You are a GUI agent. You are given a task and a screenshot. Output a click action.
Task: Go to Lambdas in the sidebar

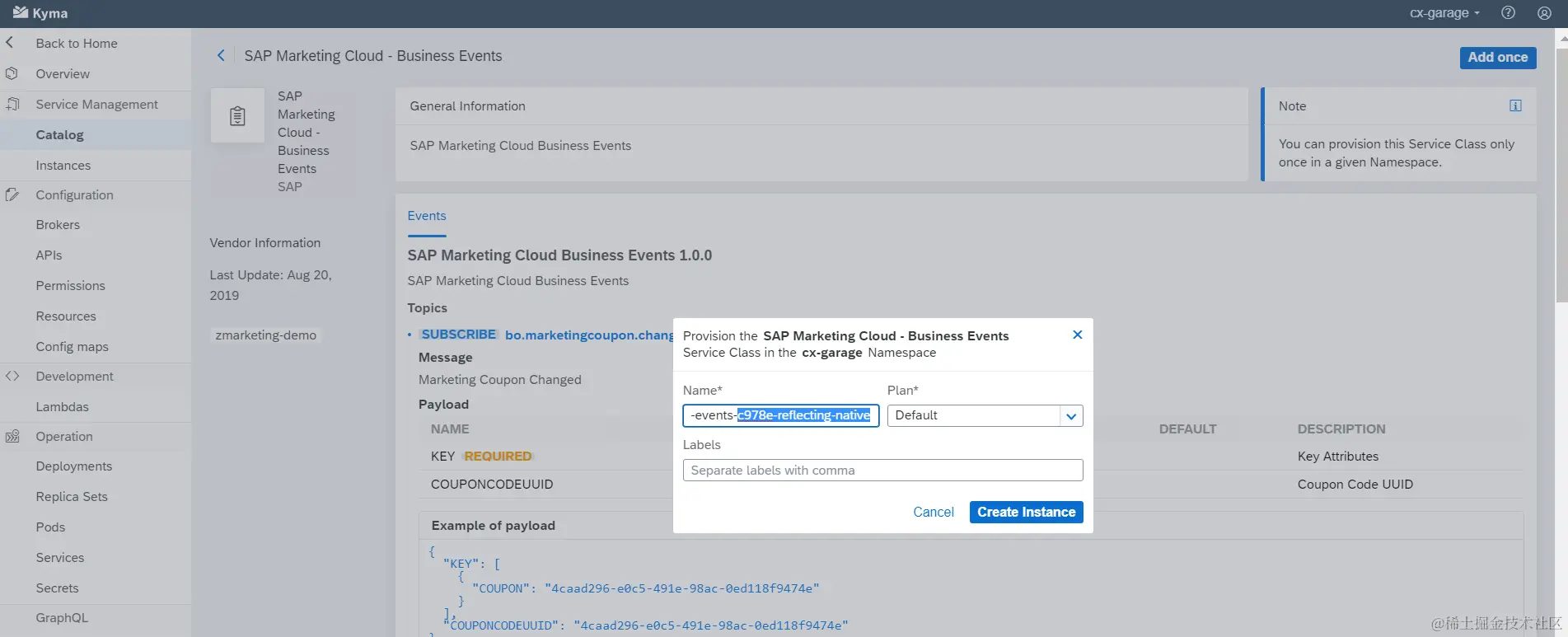[62, 406]
